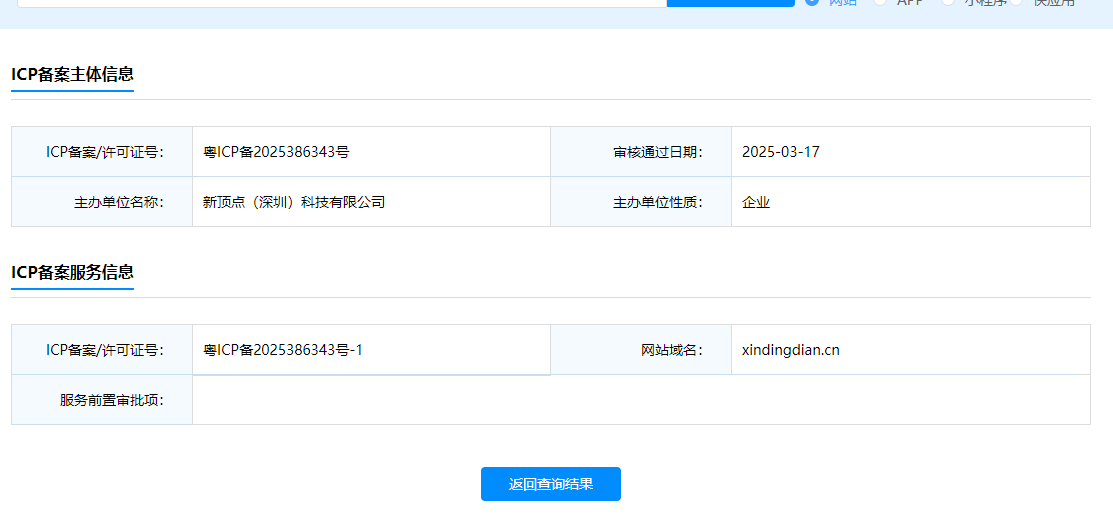Click the 服务前置审批项 label cell

point(102,400)
